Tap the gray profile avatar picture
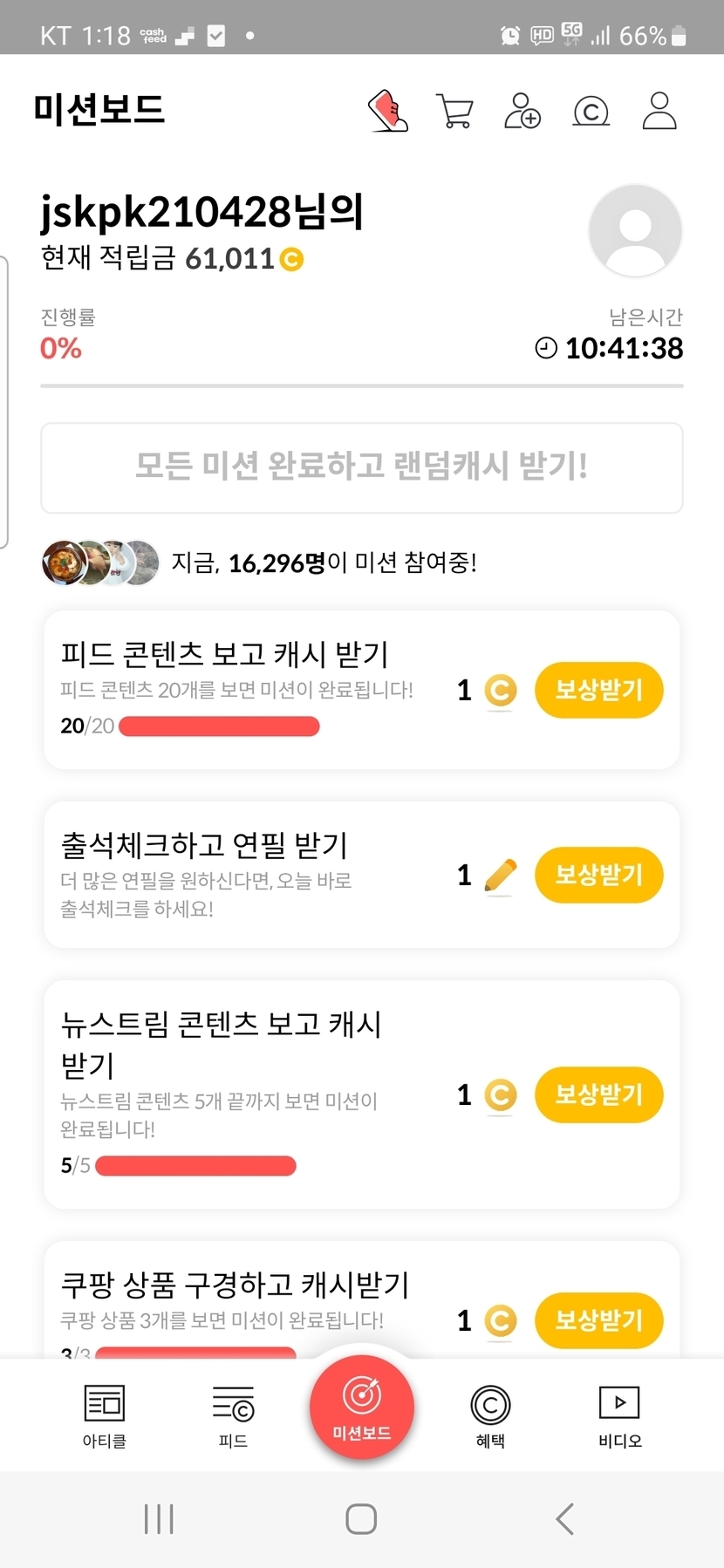Image resolution: width=724 pixels, height=1568 pixels. pos(635,231)
